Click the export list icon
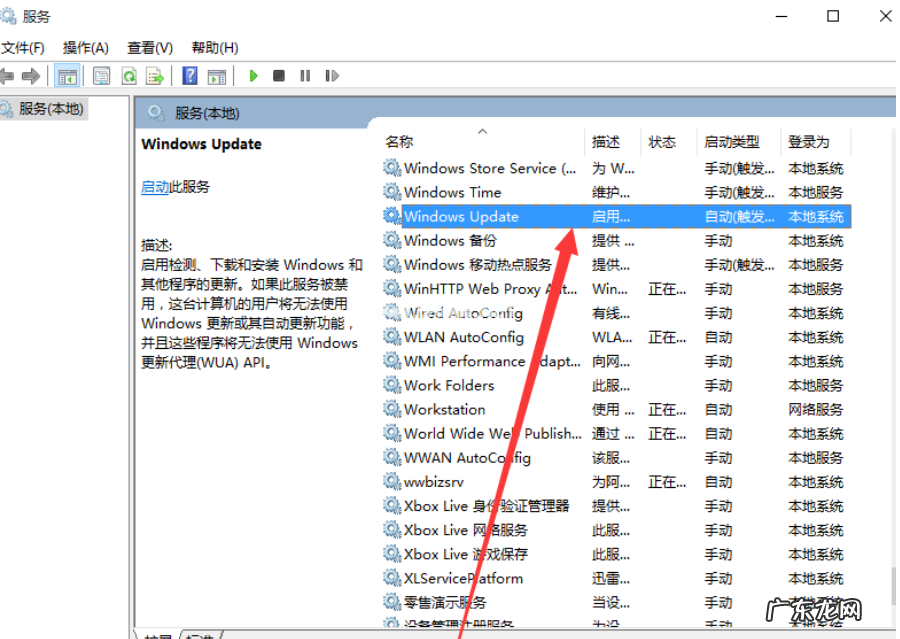Image resolution: width=900 pixels, height=639 pixels. pyautogui.click(x=154, y=75)
